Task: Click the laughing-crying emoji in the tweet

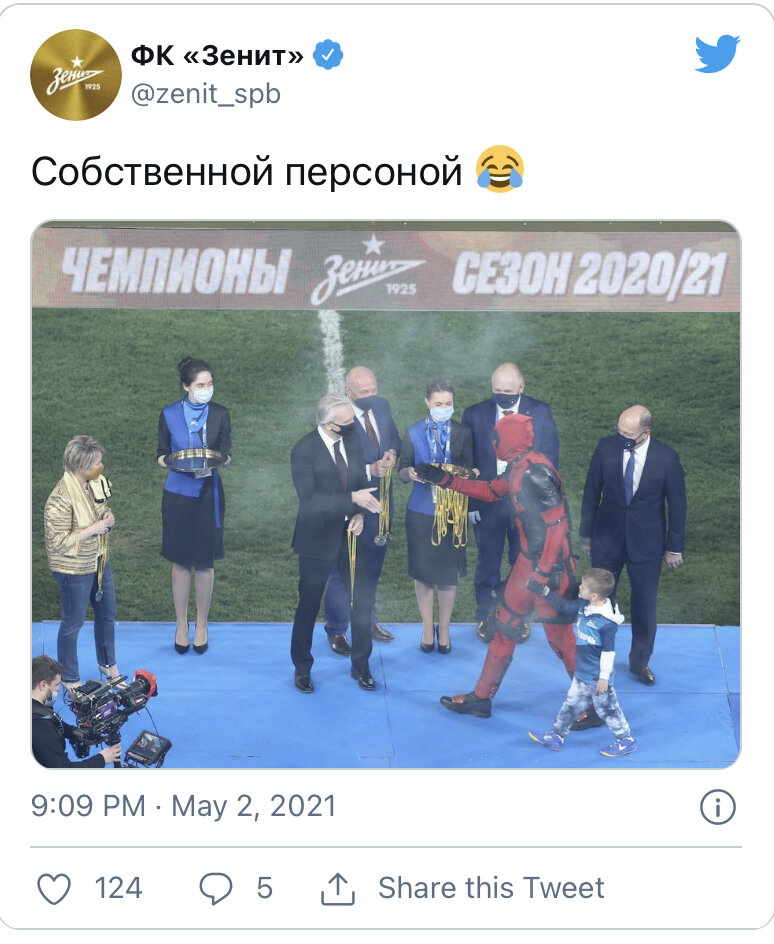Action: 500,169
